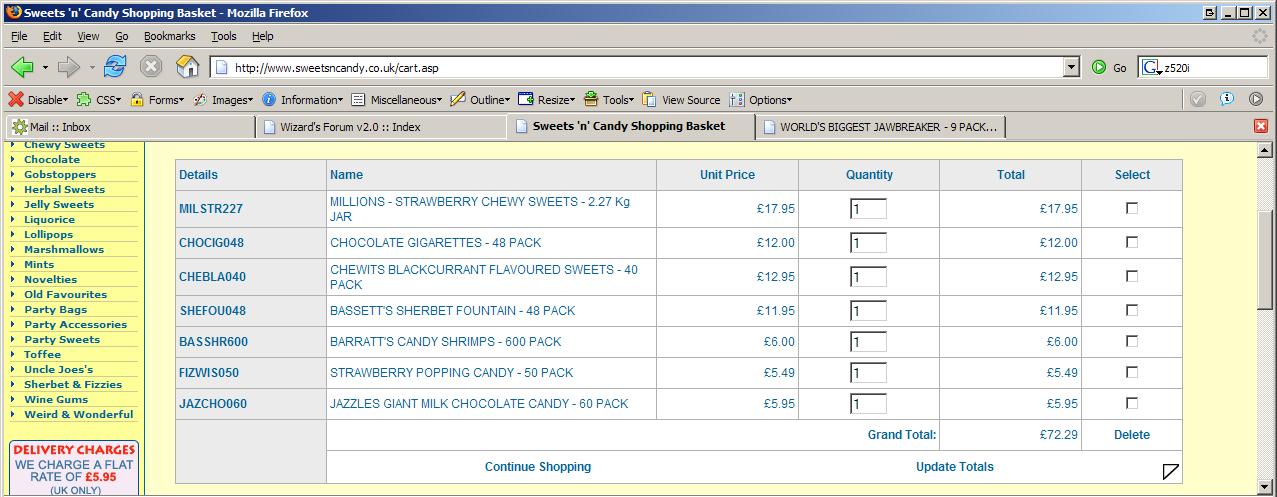Click the Update Totals link
The width and height of the screenshot is (1277, 497).
point(955,467)
